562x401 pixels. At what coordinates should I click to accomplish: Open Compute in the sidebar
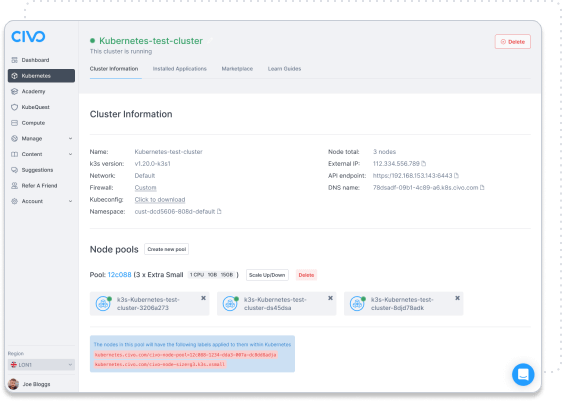(28, 123)
